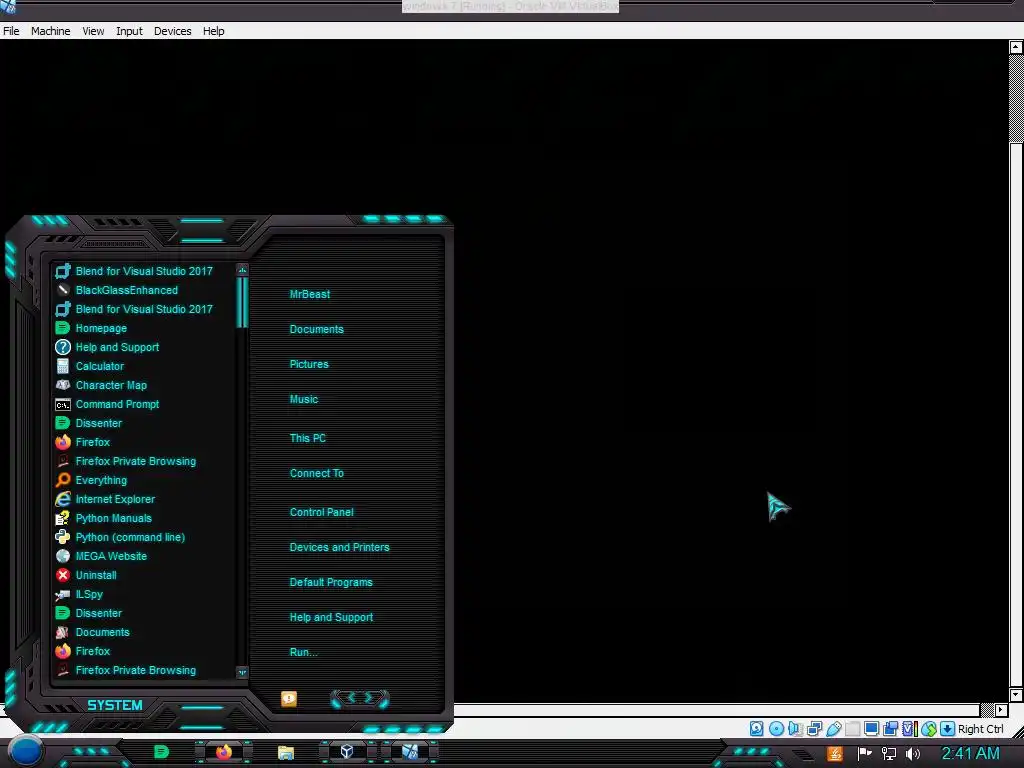Open the Devices menu
The image size is (1024, 768).
(172, 31)
